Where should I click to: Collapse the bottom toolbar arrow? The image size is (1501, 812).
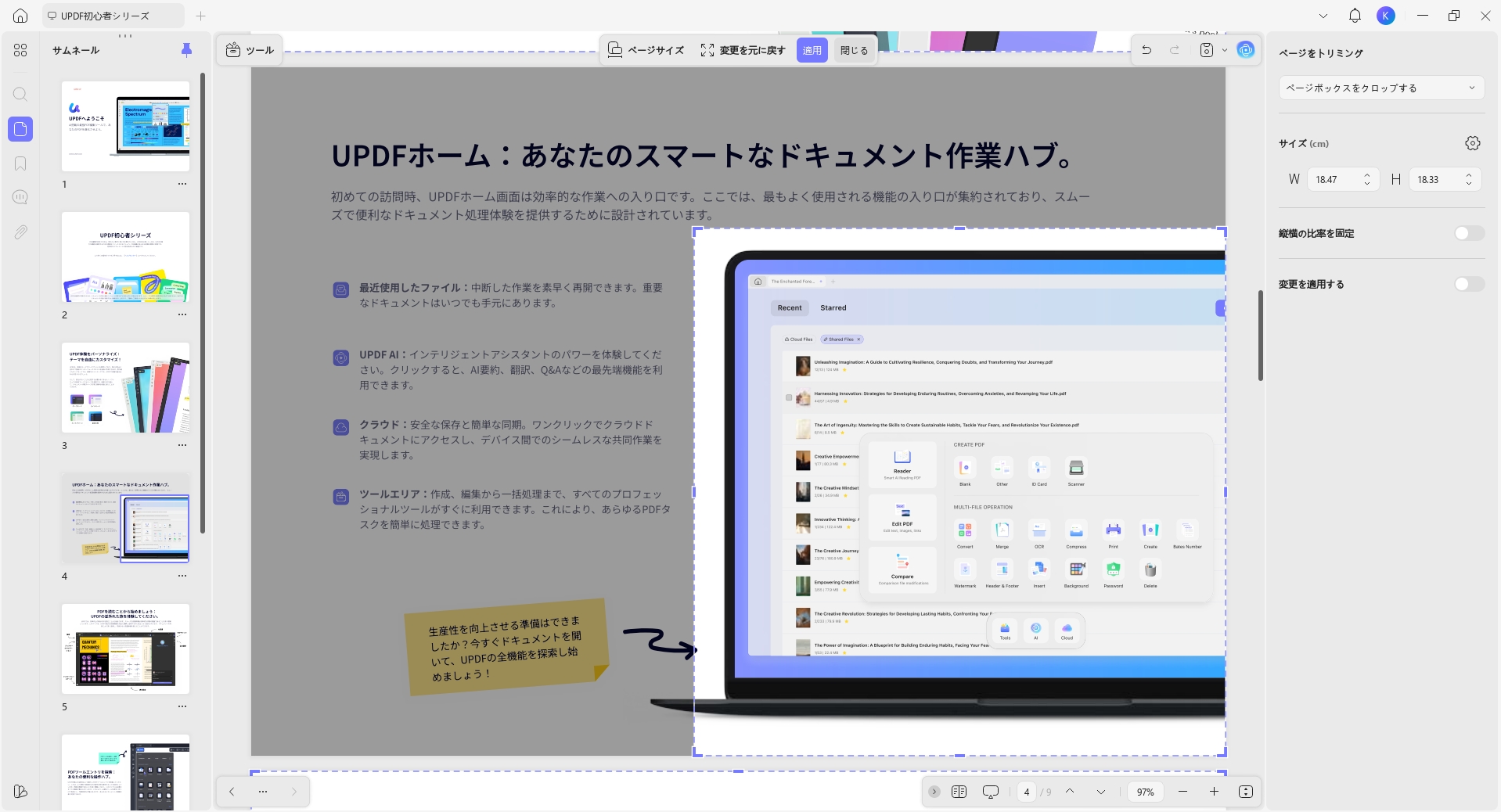[x=934, y=792]
